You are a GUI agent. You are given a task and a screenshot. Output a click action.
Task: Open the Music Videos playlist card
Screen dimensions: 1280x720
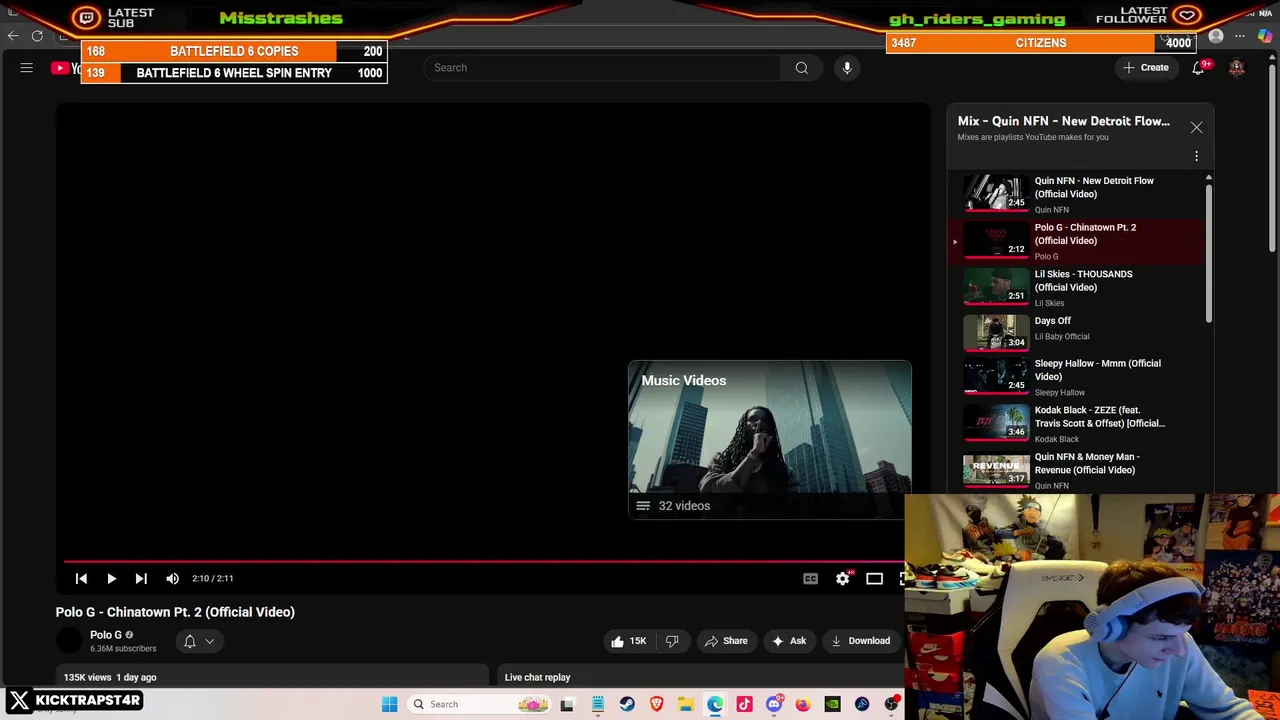pos(769,439)
